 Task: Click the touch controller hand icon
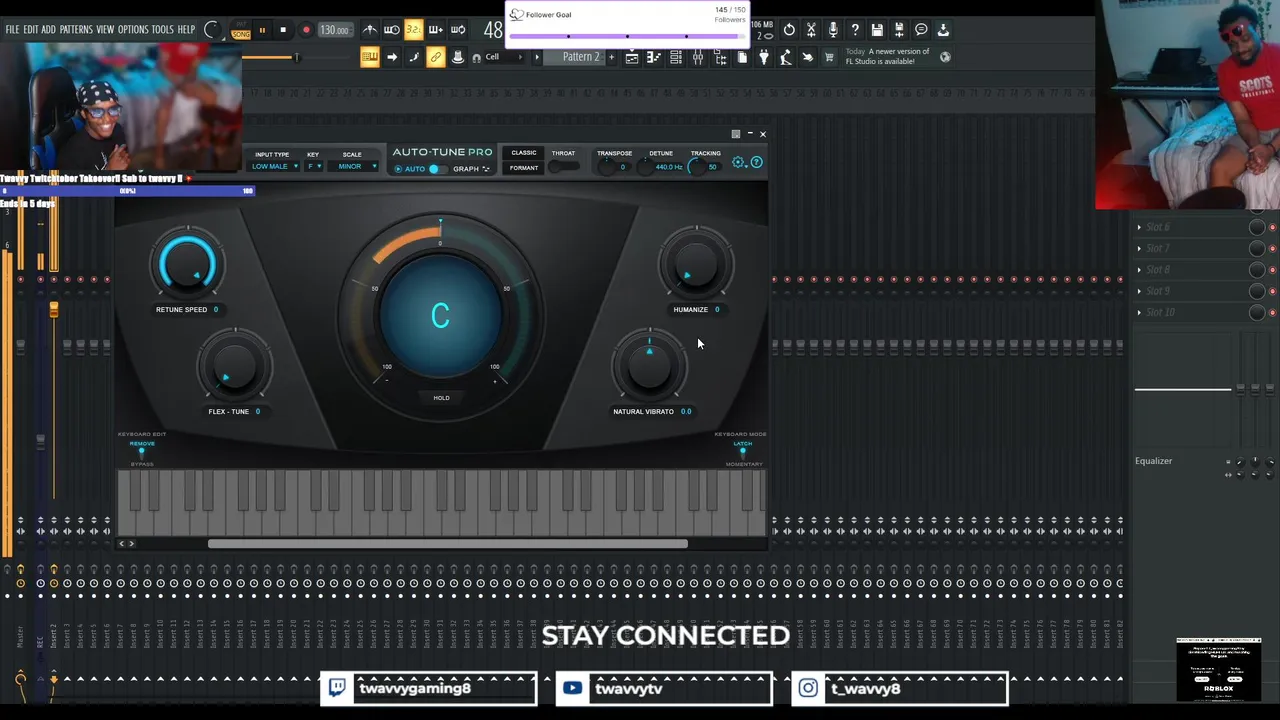pyautogui.click(x=808, y=58)
